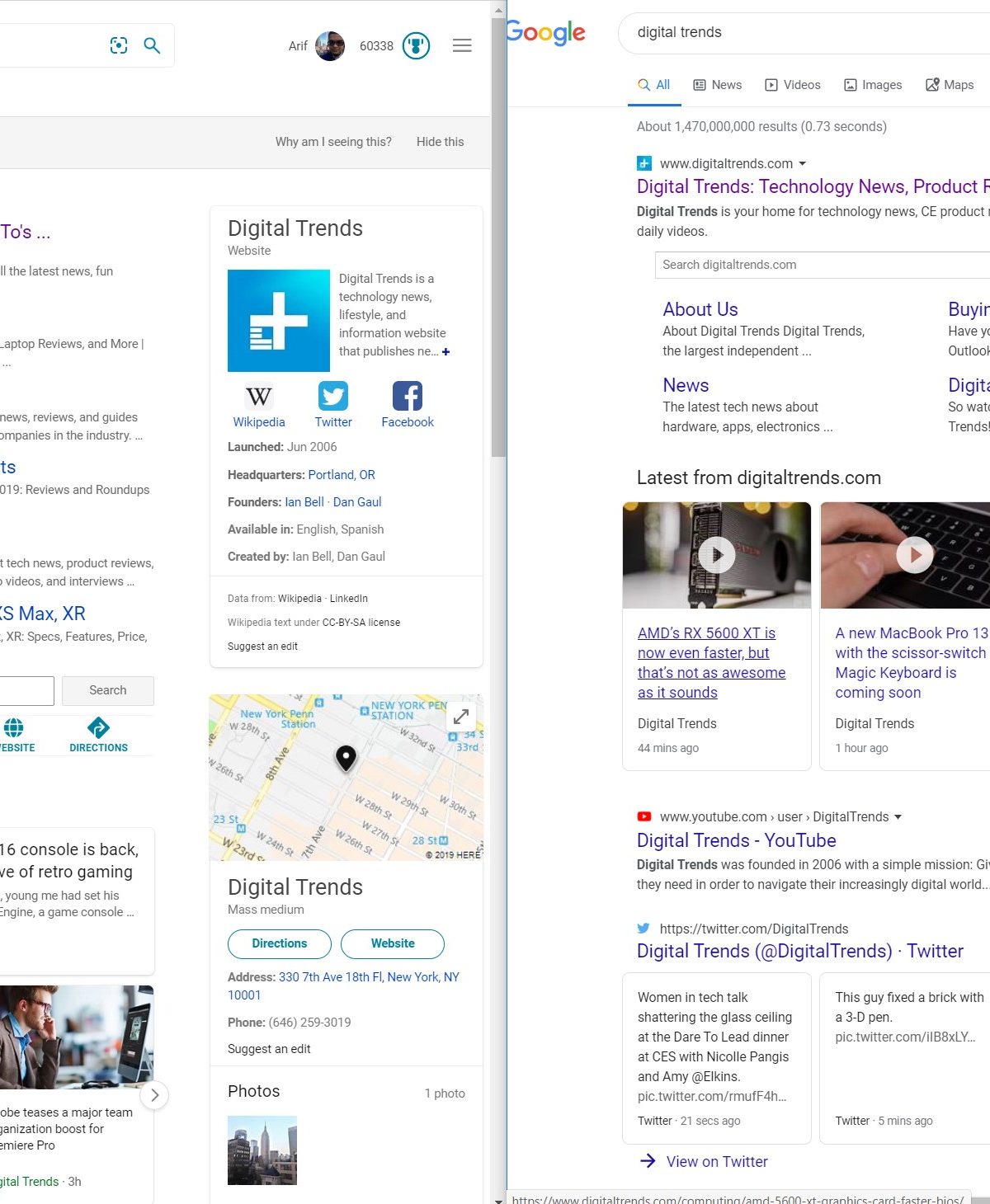Image resolution: width=990 pixels, height=1204 pixels.
Task: Click Why am I seeing this?
Action: click(333, 142)
